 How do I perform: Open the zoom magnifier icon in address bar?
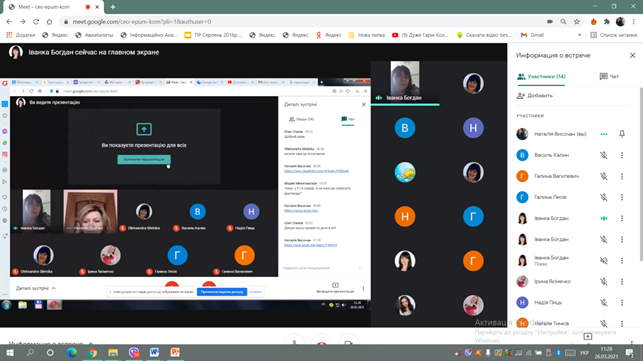[x=563, y=22]
